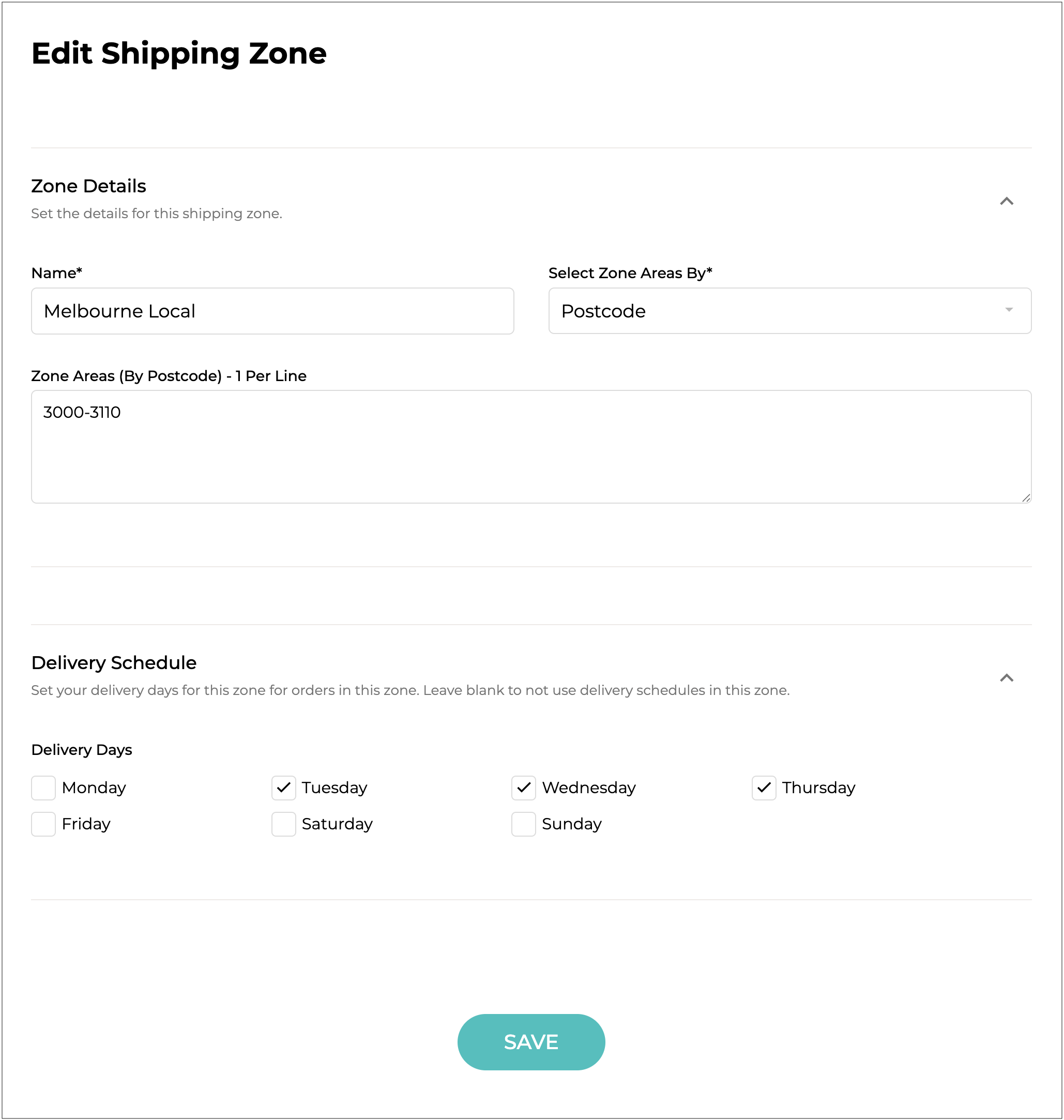
Task: Focus the Zone Areas postcode textarea
Action: [531, 447]
